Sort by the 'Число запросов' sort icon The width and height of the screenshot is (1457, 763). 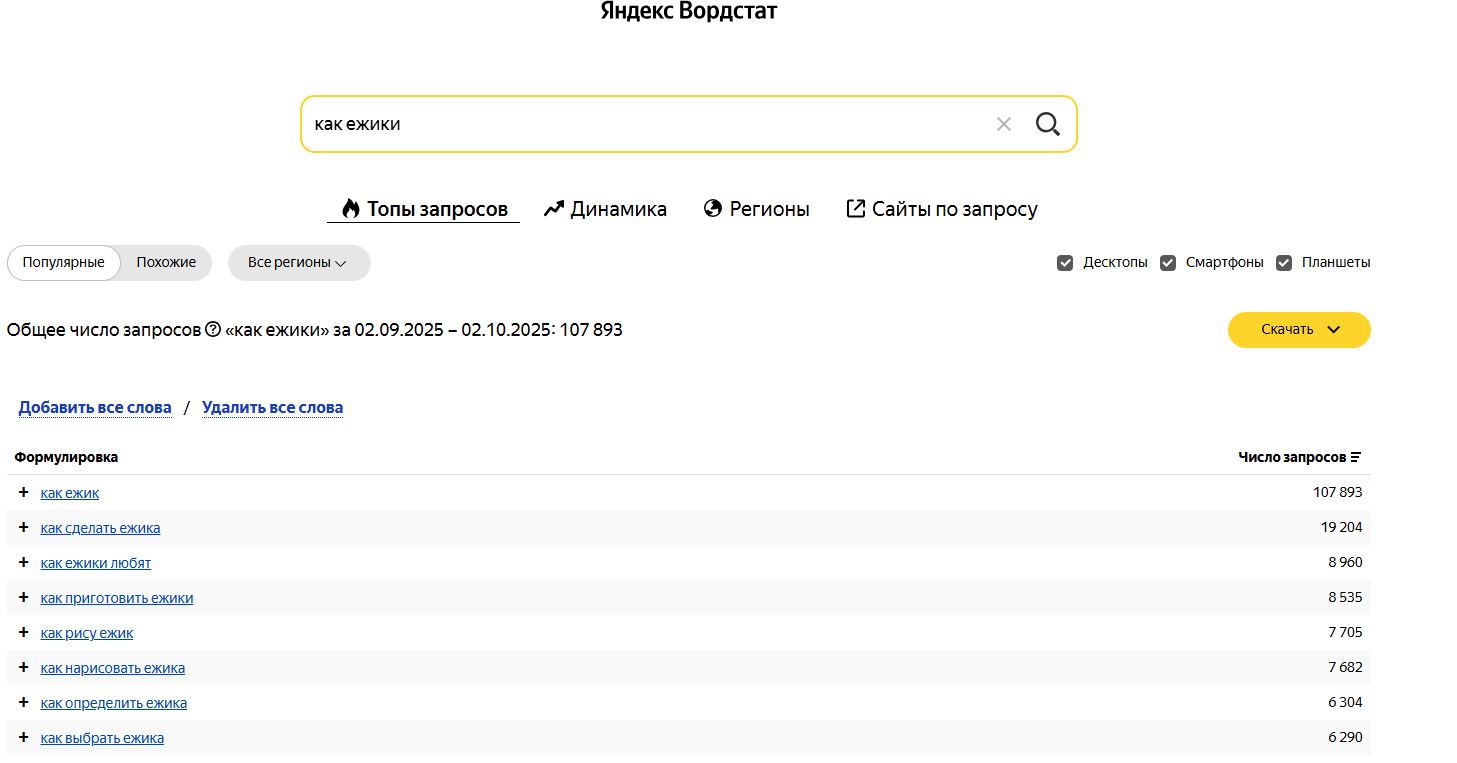point(1356,457)
